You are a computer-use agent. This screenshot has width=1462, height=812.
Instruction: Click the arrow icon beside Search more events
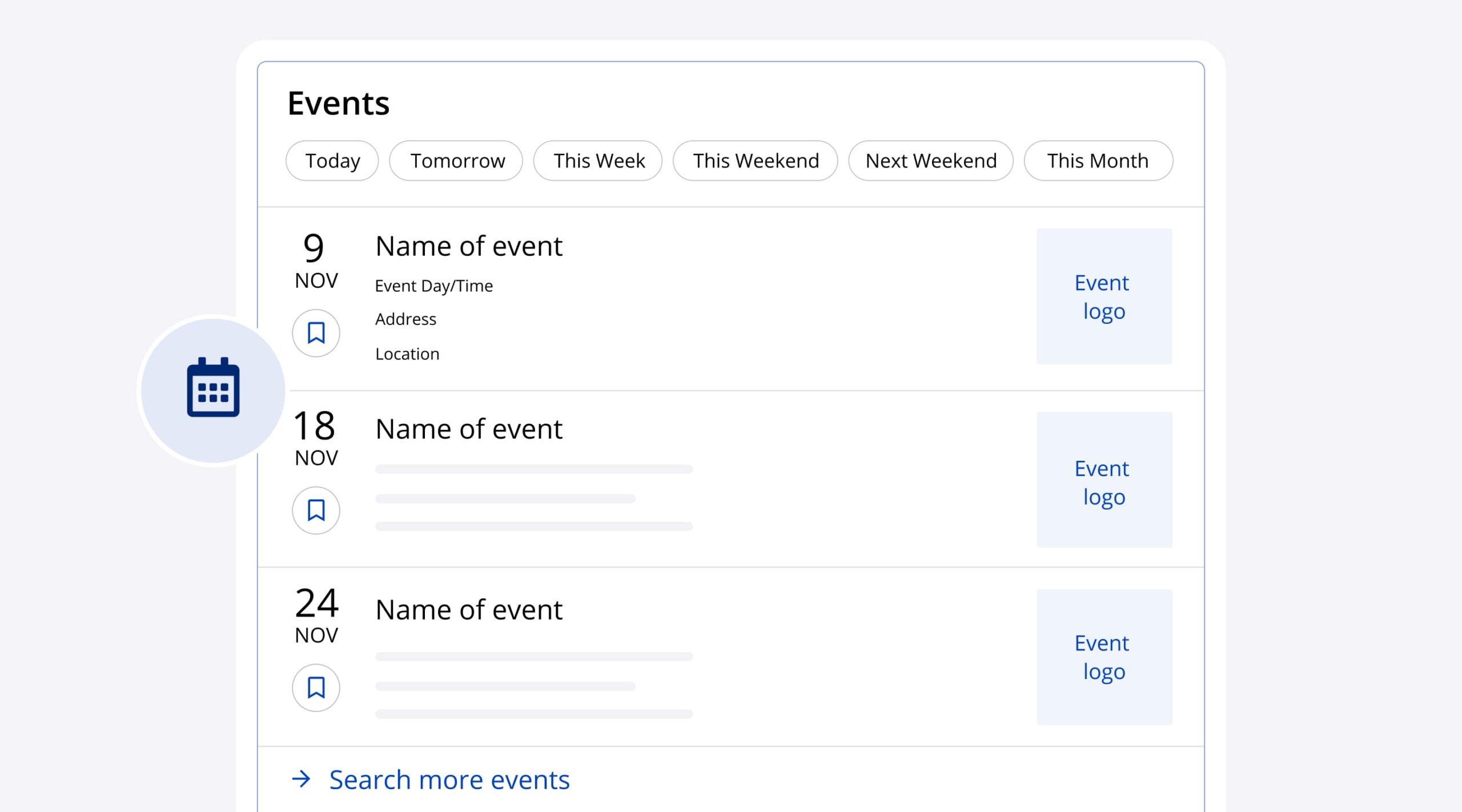point(302,779)
